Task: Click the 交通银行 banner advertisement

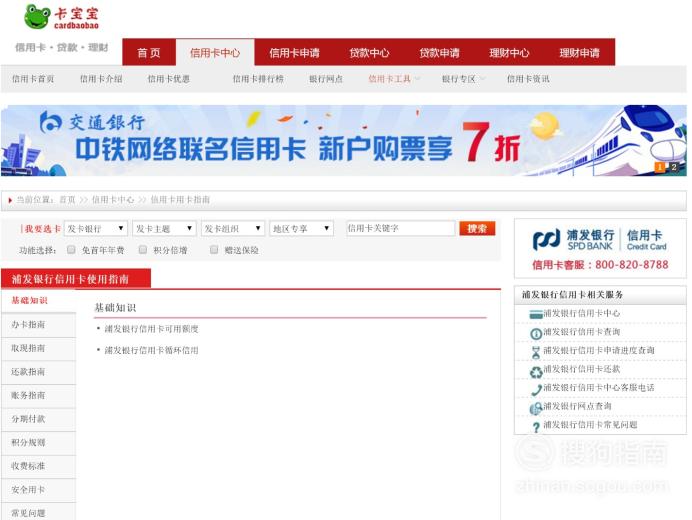Action: 343,140
